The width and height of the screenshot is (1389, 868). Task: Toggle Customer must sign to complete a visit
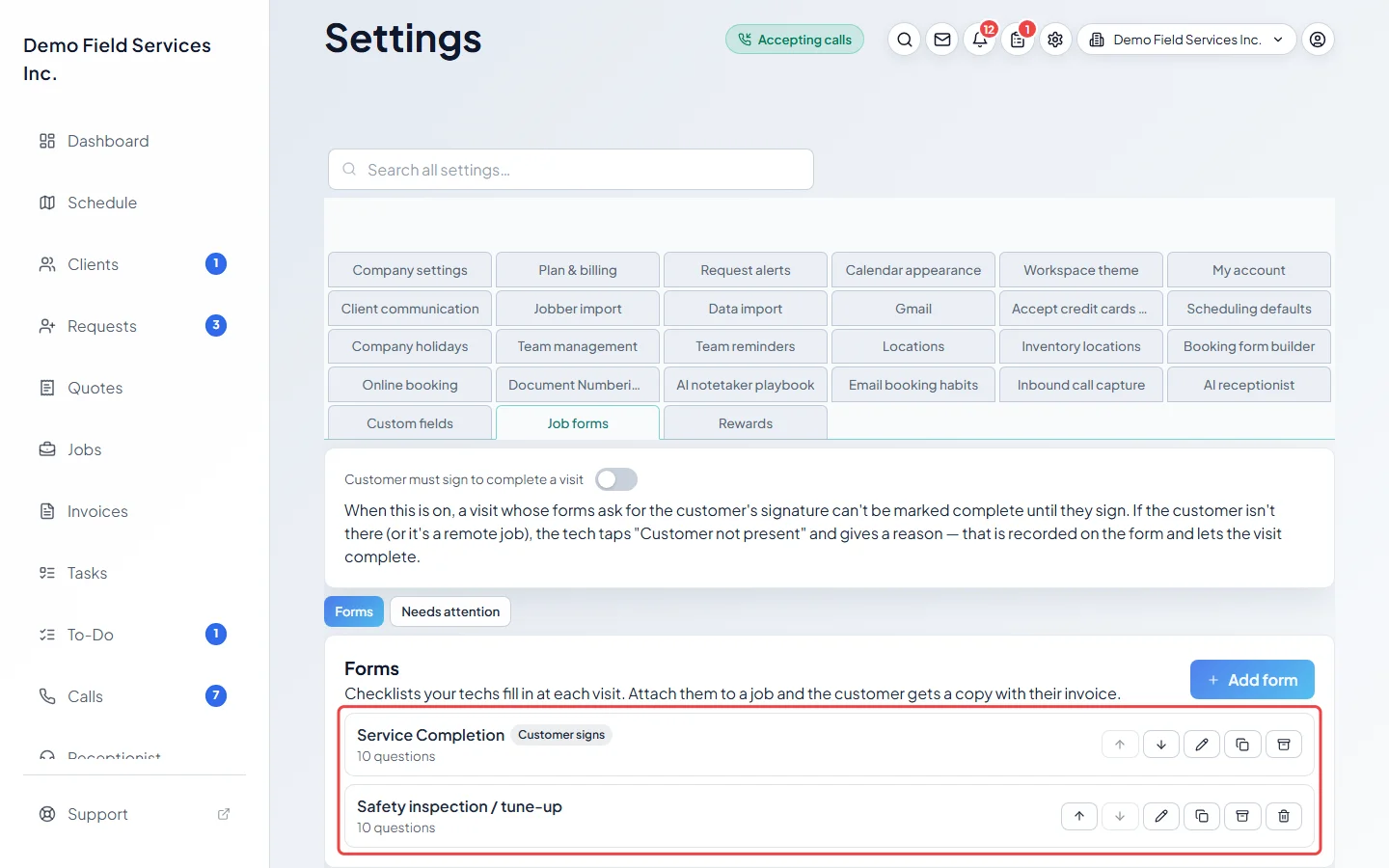pyautogui.click(x=616, y=479)
